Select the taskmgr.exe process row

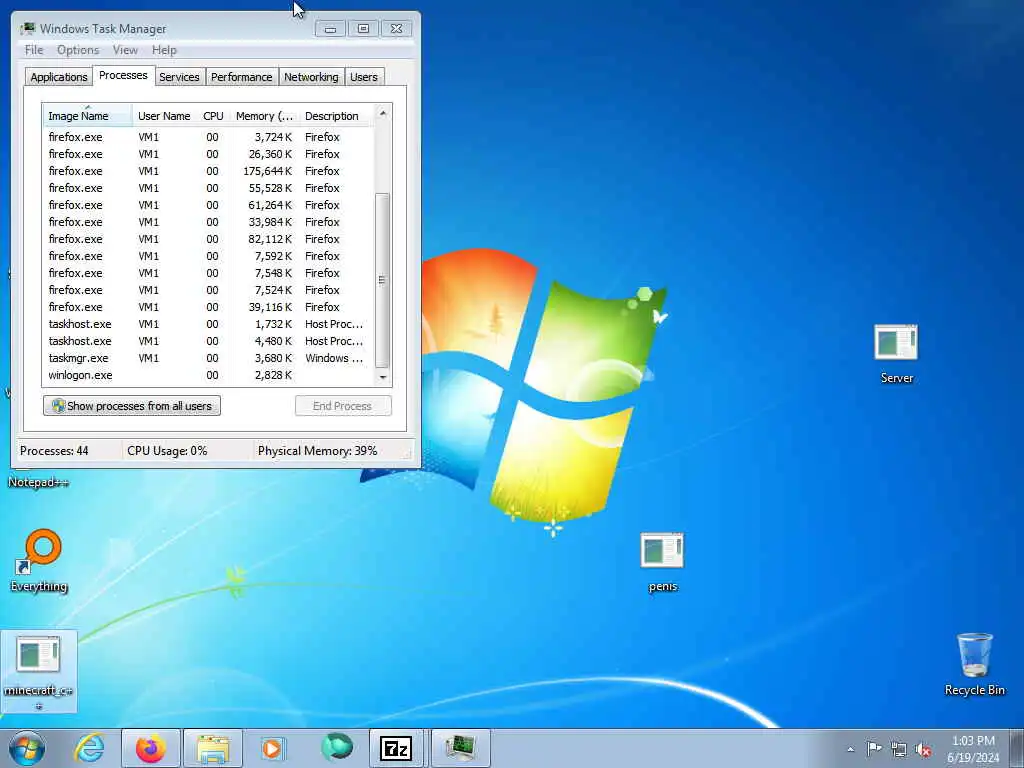coord(209,358)
